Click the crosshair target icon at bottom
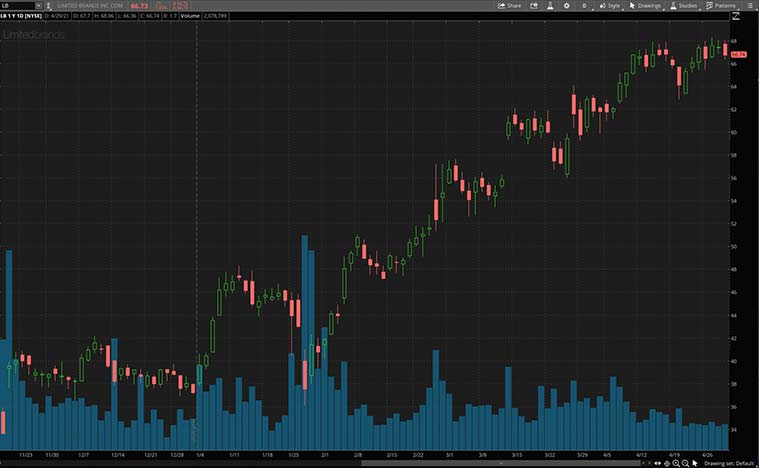The height and width of the screenshot is (468, 759). pyautogui.click(x=667, y=463)
